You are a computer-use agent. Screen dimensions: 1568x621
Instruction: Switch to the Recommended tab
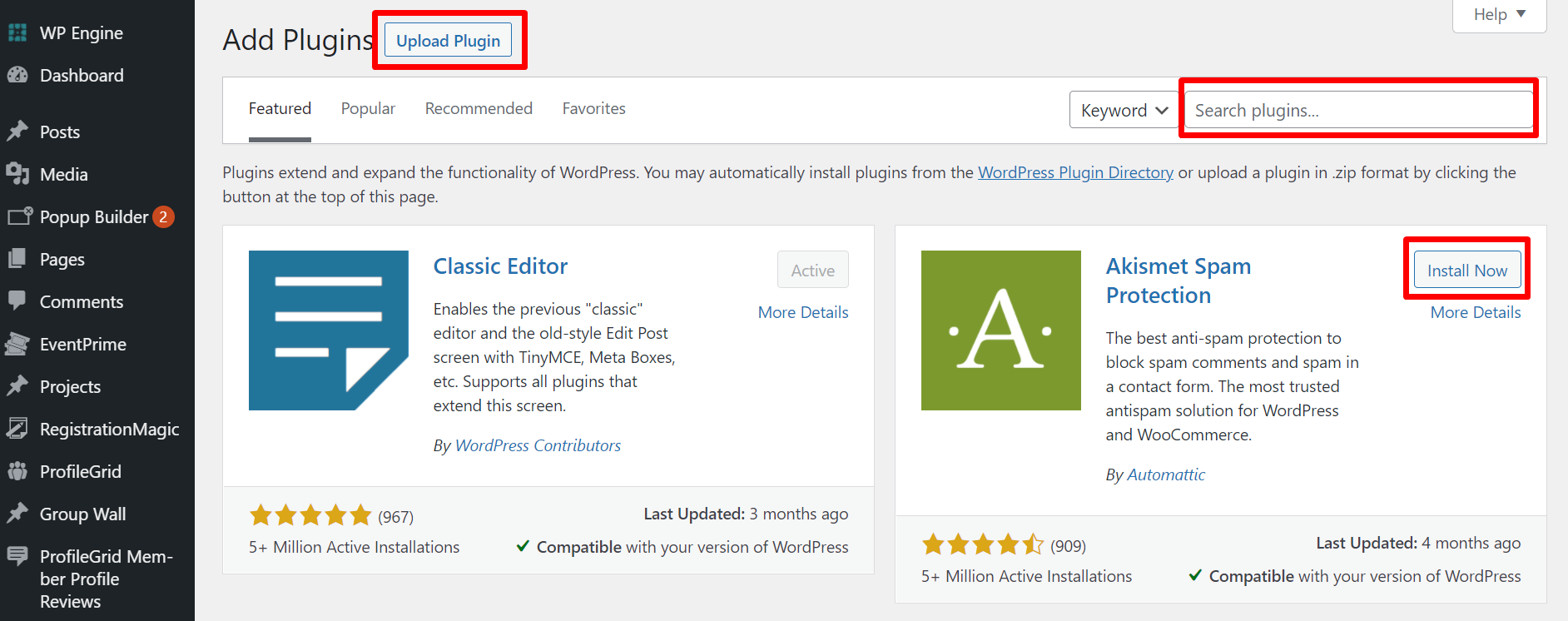[479, 109]
